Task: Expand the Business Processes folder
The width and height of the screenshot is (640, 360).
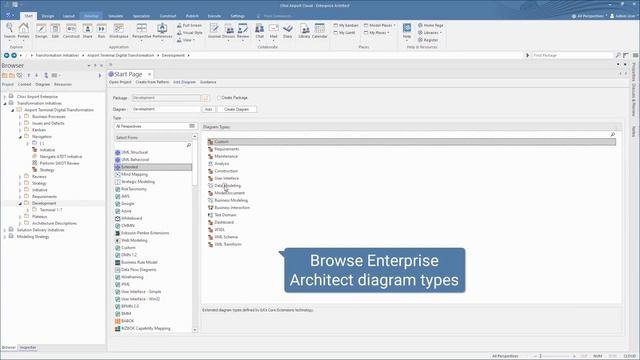Action: pyautogui.click(x=20, y=117)
